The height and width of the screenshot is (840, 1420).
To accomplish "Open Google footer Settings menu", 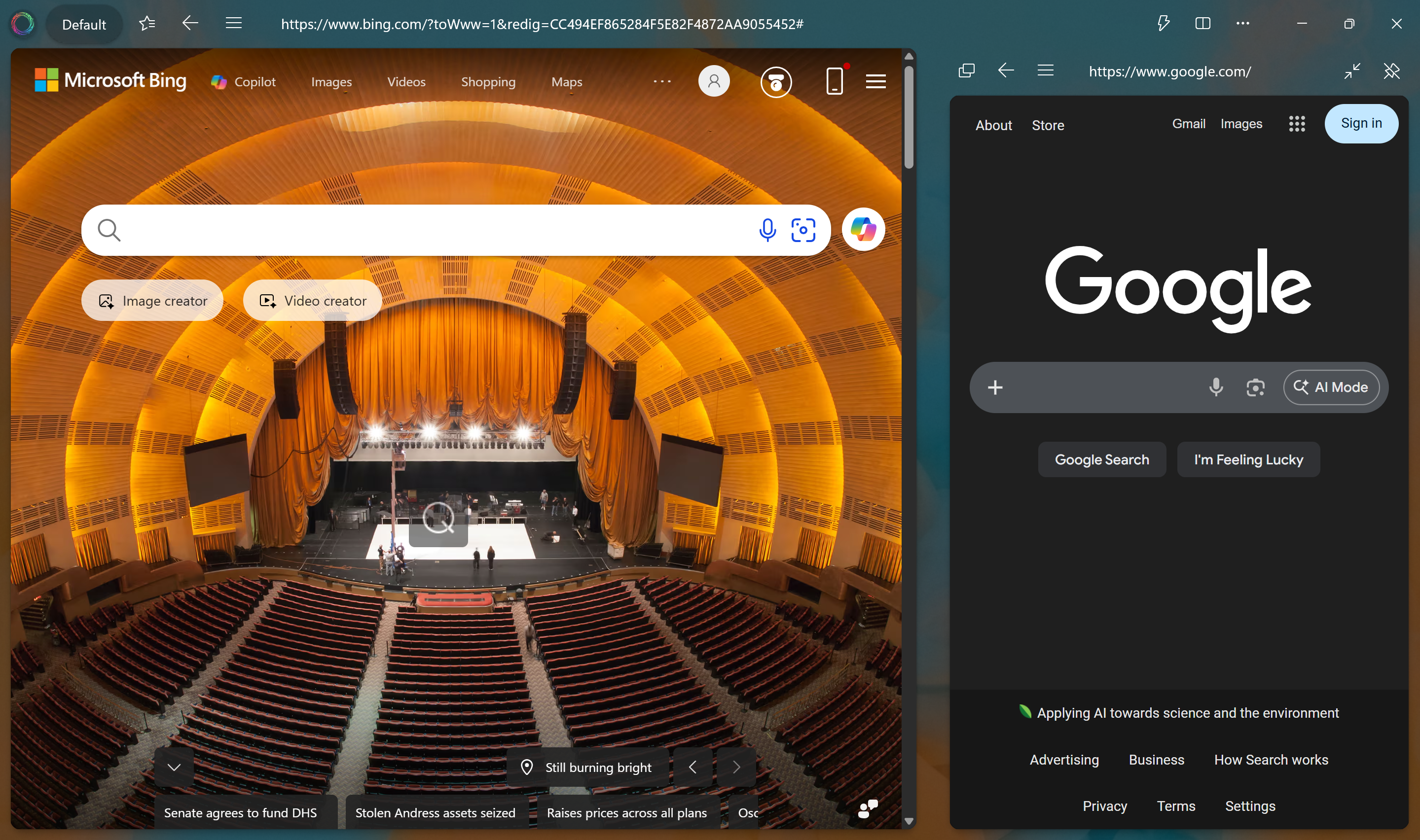I will point(1250,805).
